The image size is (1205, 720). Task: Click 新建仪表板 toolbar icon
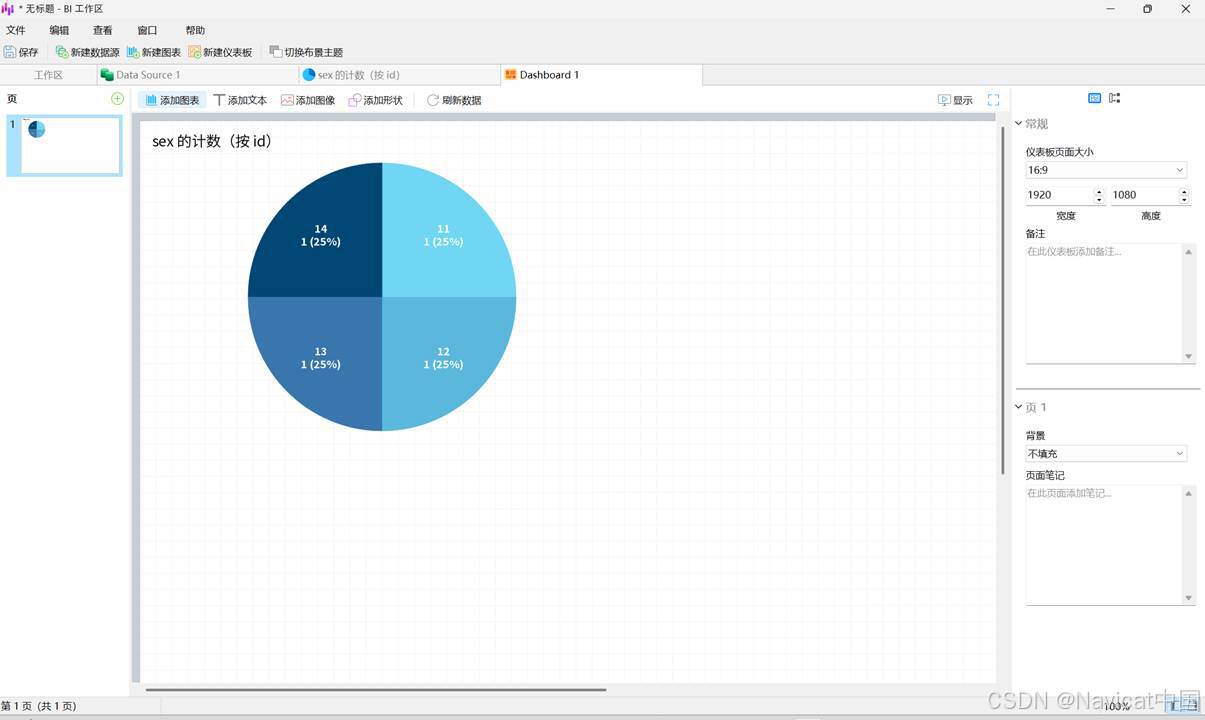point(195,52)
